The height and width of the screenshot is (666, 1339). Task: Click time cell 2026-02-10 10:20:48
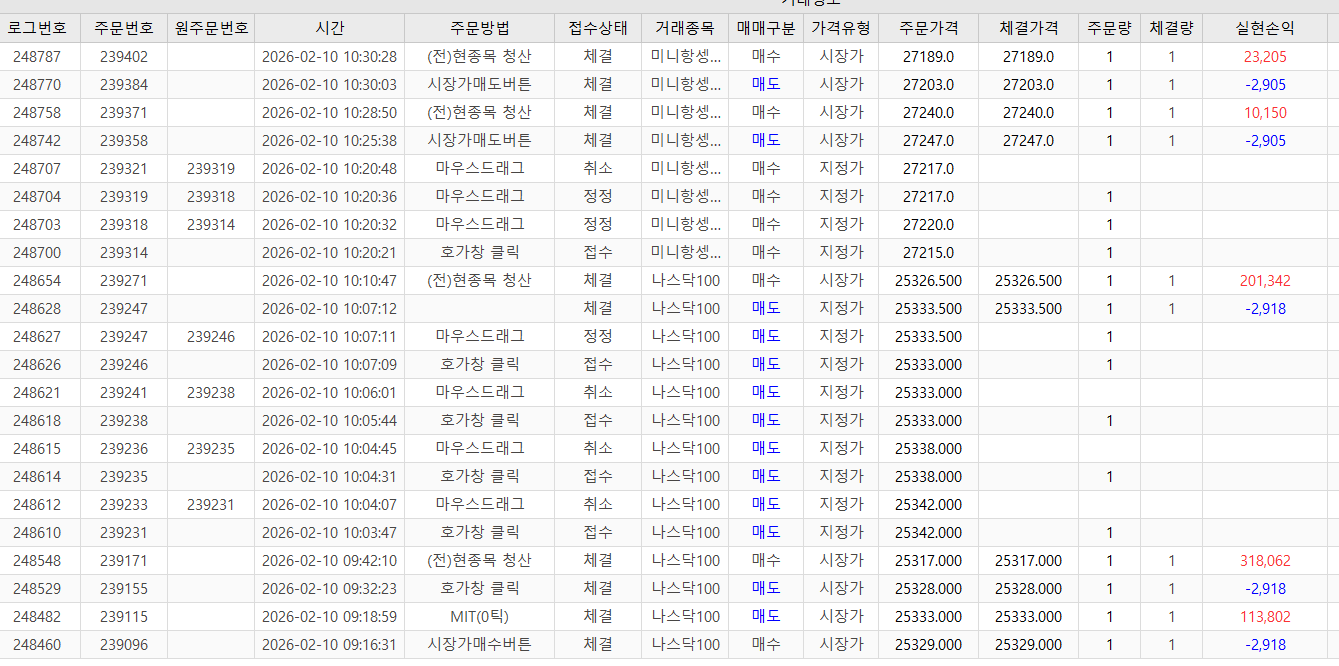tap(329, 169)
